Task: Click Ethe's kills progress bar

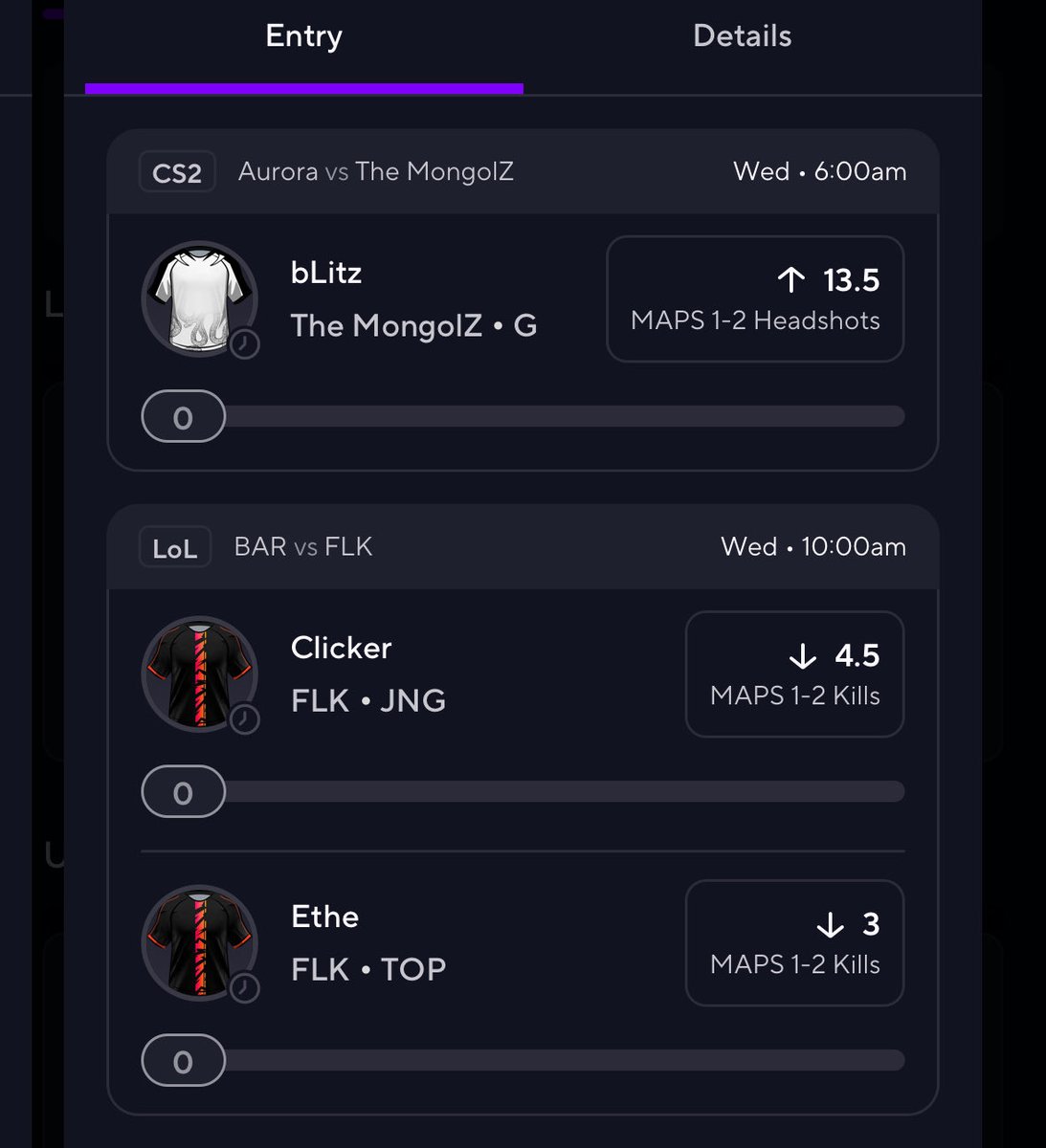Action: (x=523, y=1060)
